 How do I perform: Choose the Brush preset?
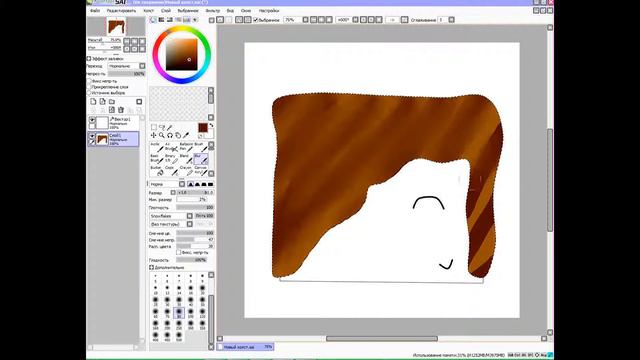point(201,147)
